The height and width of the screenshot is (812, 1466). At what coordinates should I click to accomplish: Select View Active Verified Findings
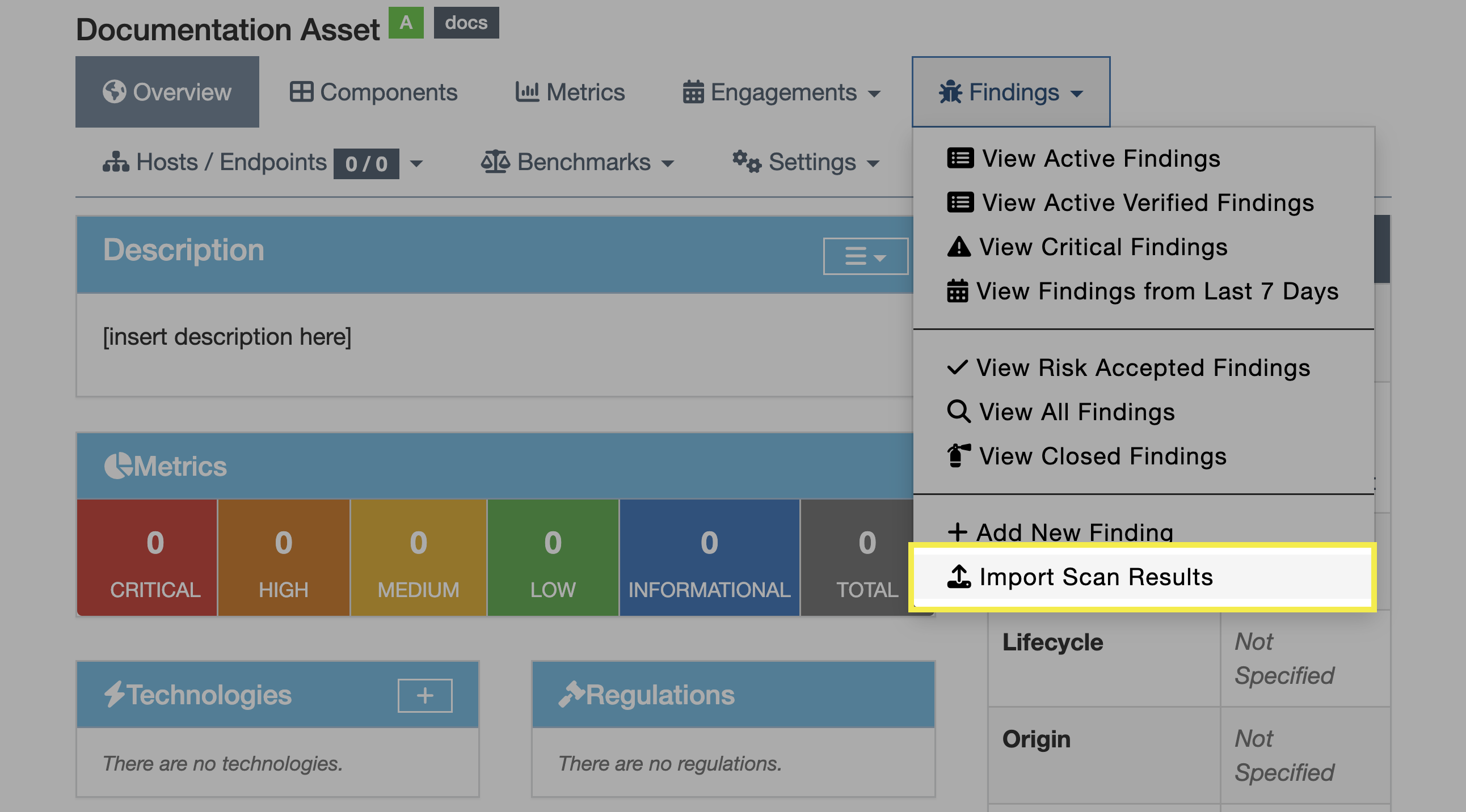(1147, 203)
